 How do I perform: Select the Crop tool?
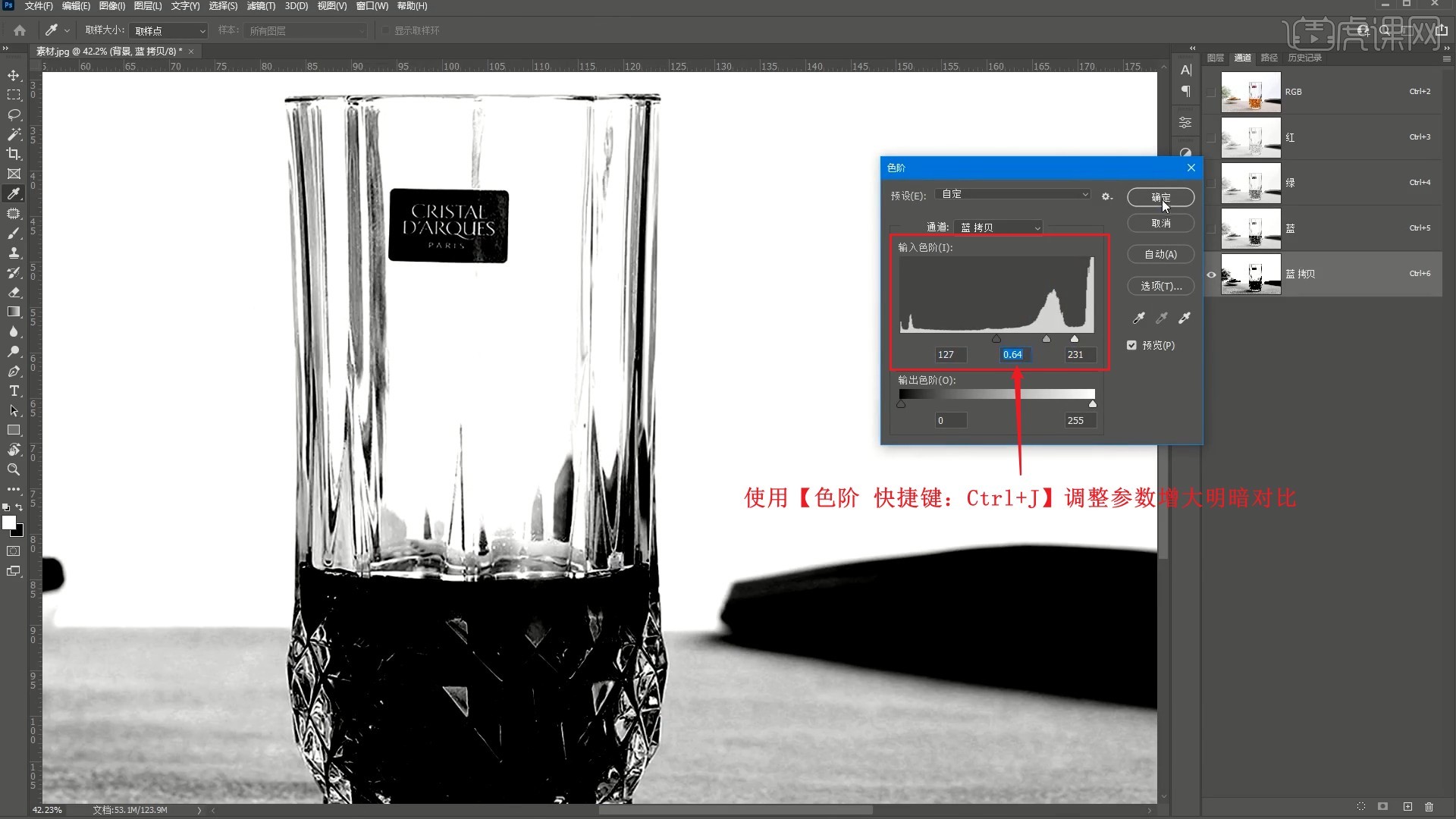coord(14,154)
